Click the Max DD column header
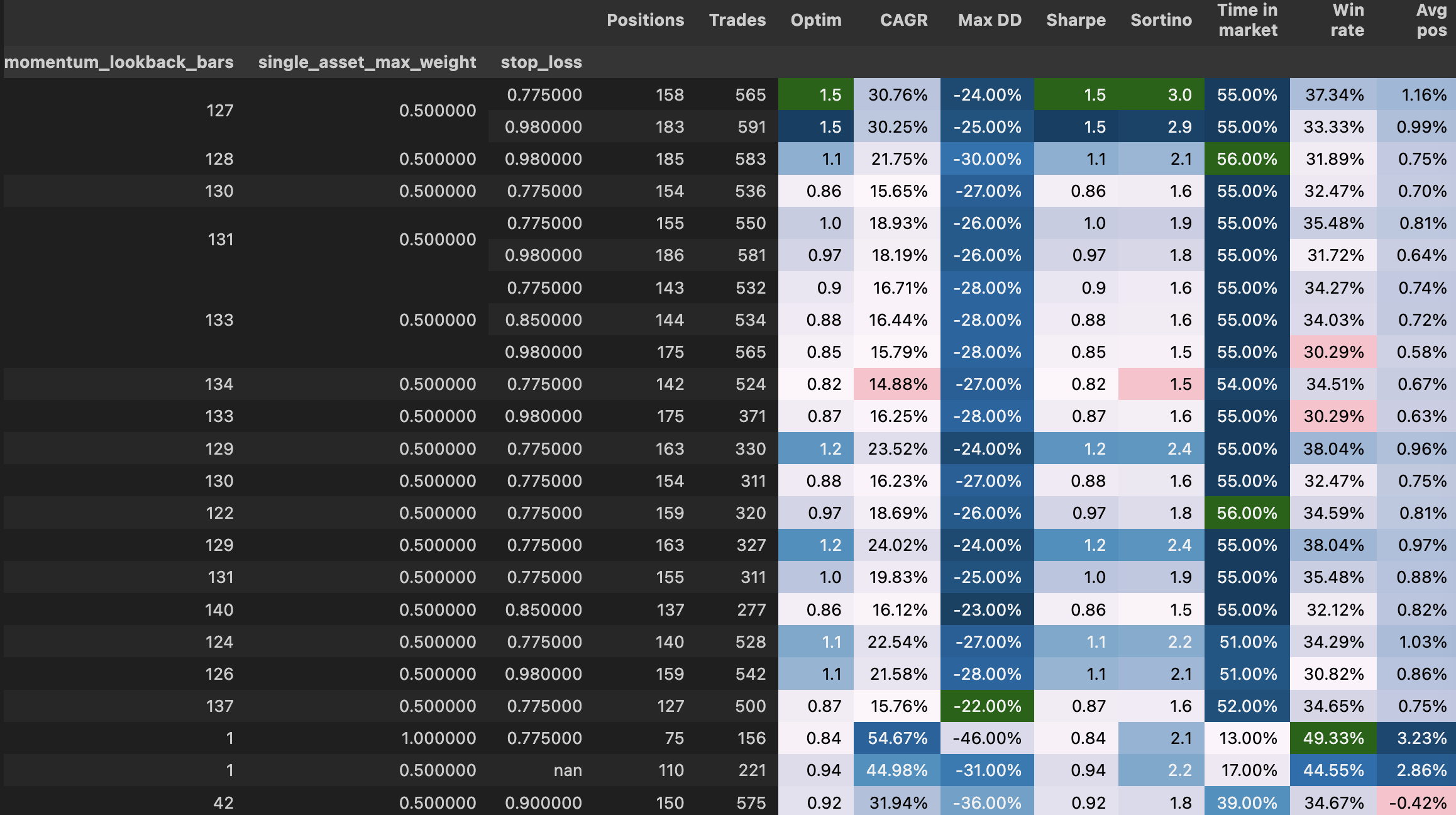 tap(990, 20)
